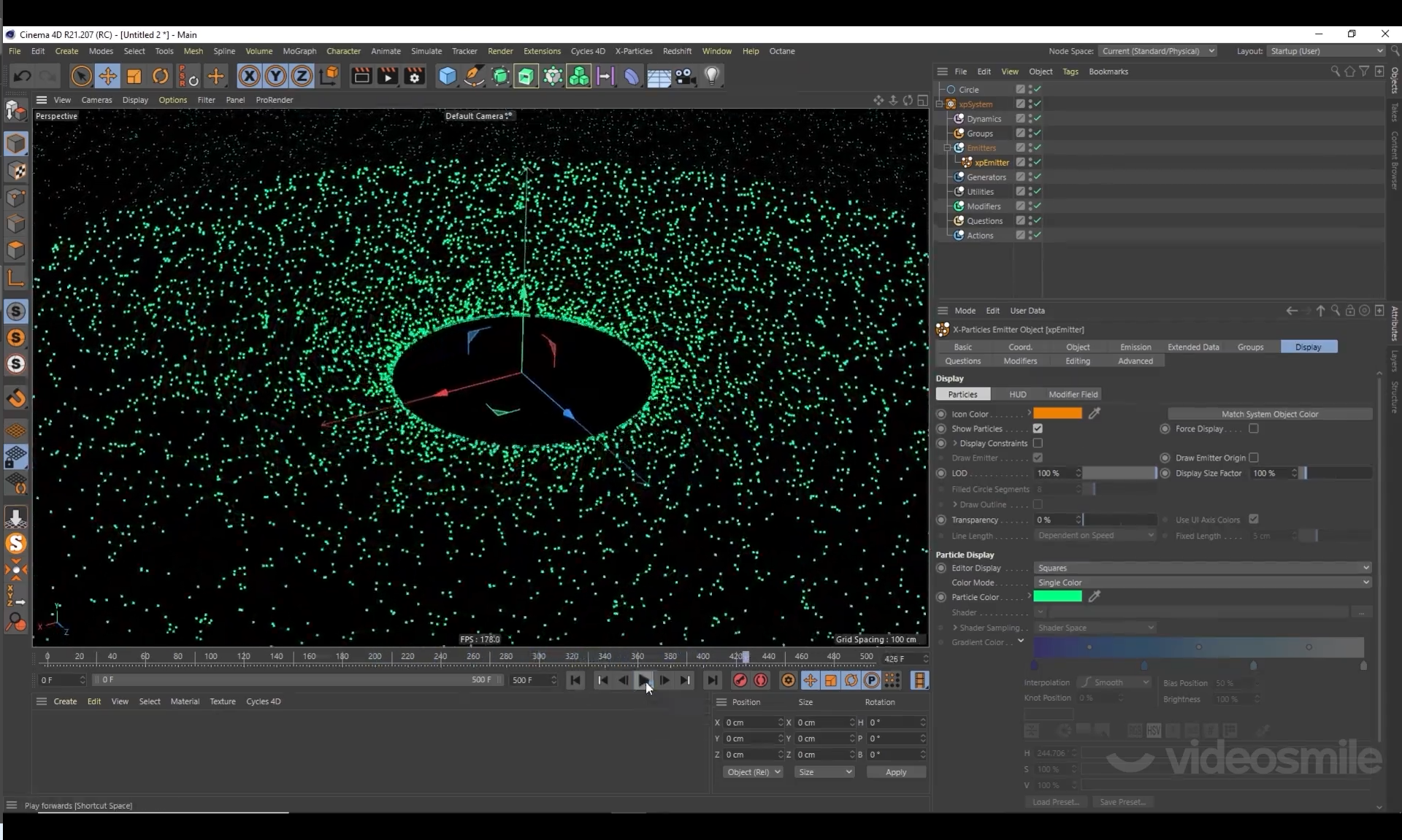Disable the Show Particles checkbox

[x=1038, y=428]
